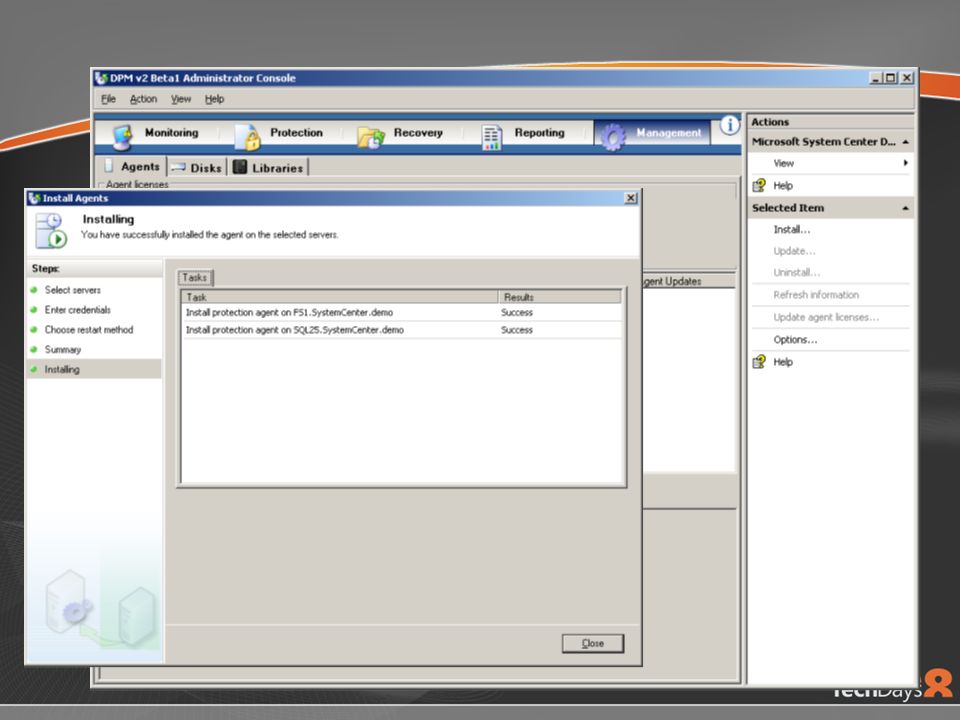The width and height of the screenshot is (960, 720).
Task: Click the Protection padlock icon
Action: point(247,137)
